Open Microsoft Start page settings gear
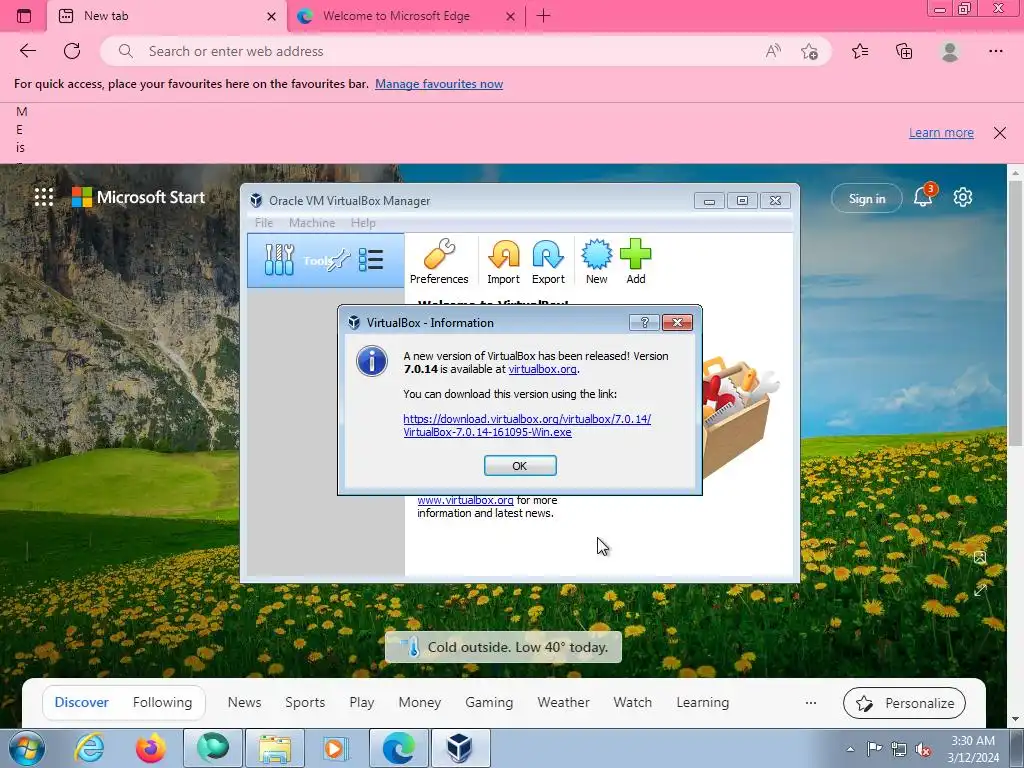The width and height of the screenshot is (1024, 768). [x=963, y=197]
